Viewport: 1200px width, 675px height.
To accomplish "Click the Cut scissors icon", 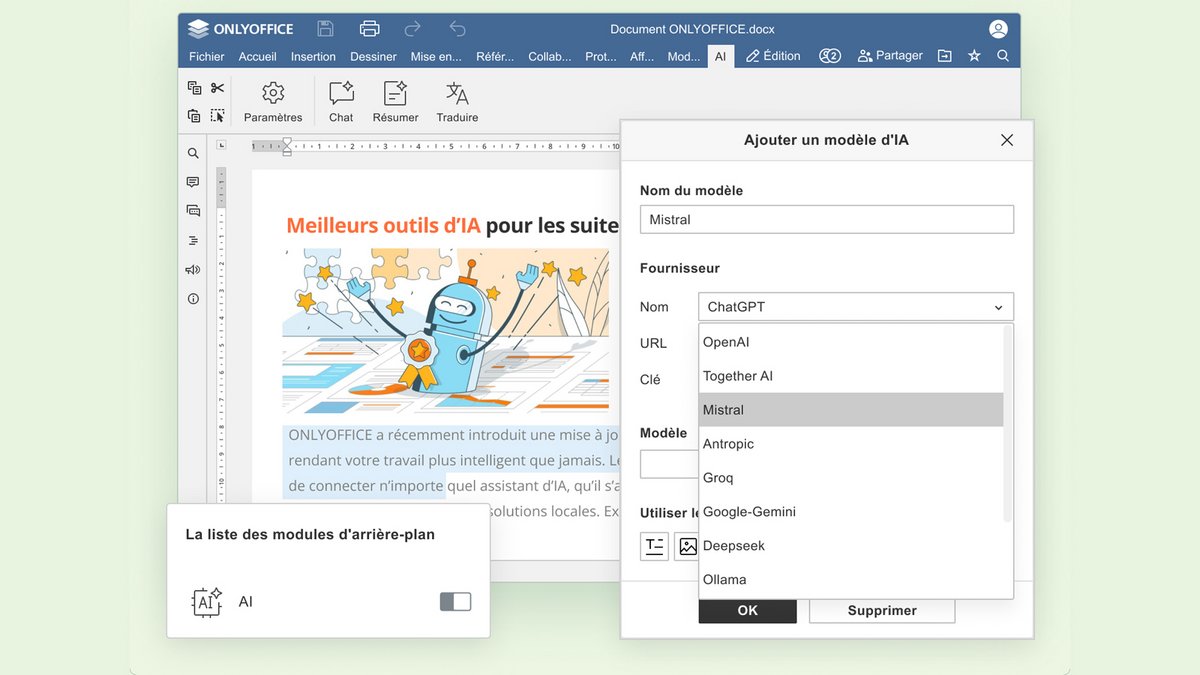I will click(x=217, y=88).
